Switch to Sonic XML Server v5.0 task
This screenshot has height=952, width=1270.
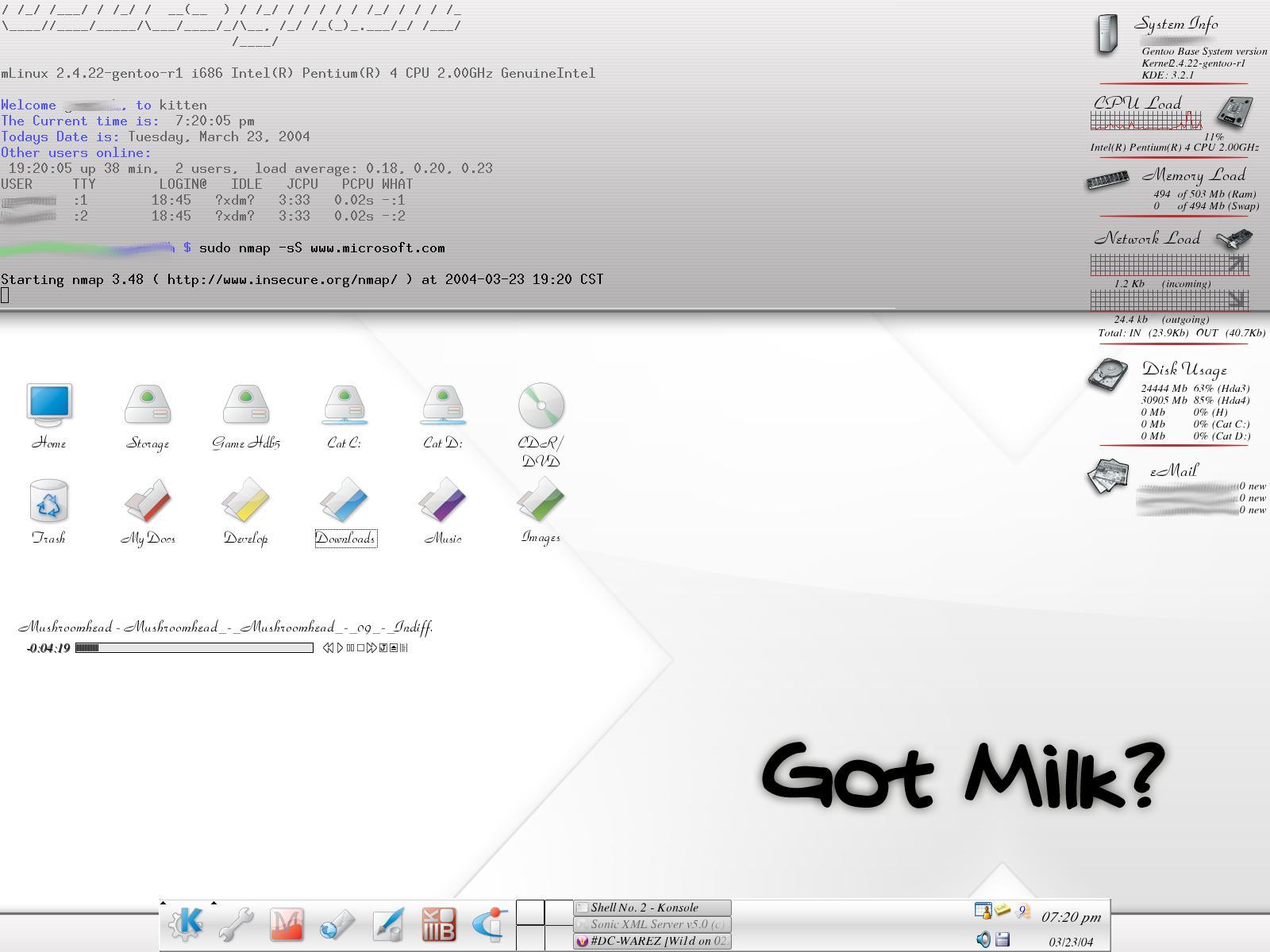(652, 924)
